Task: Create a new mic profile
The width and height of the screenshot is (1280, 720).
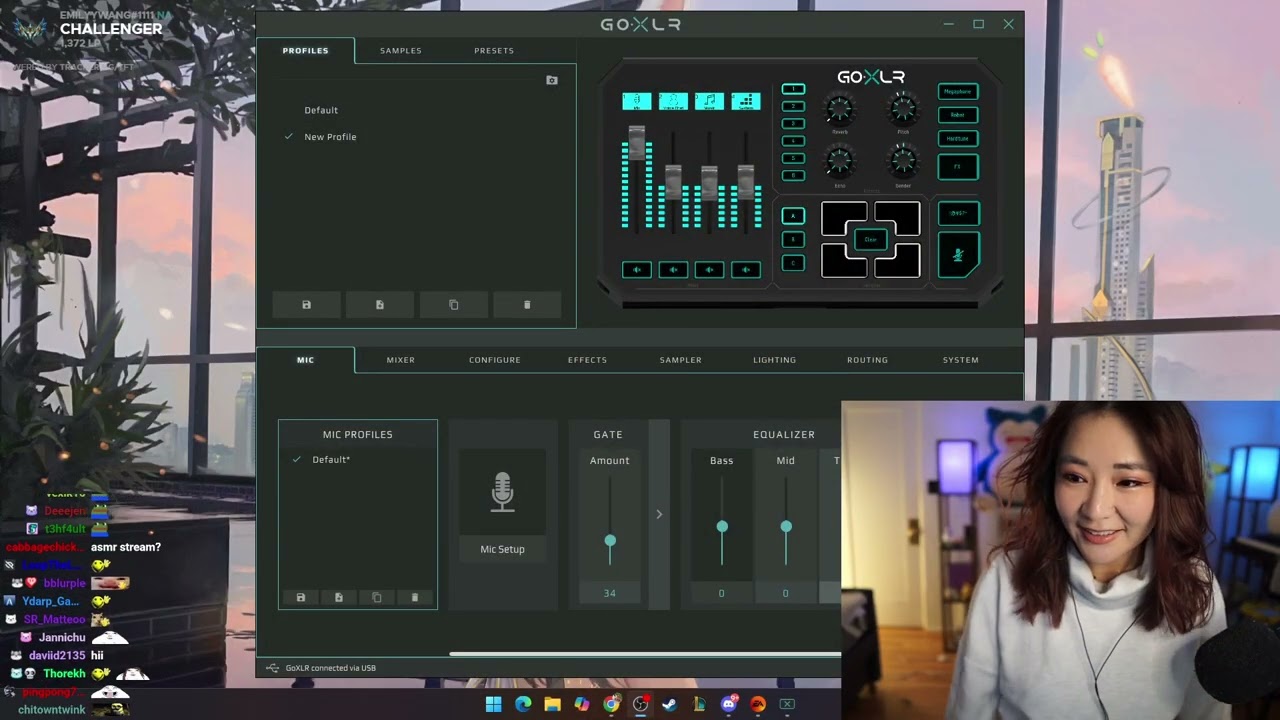Action: 339,598
